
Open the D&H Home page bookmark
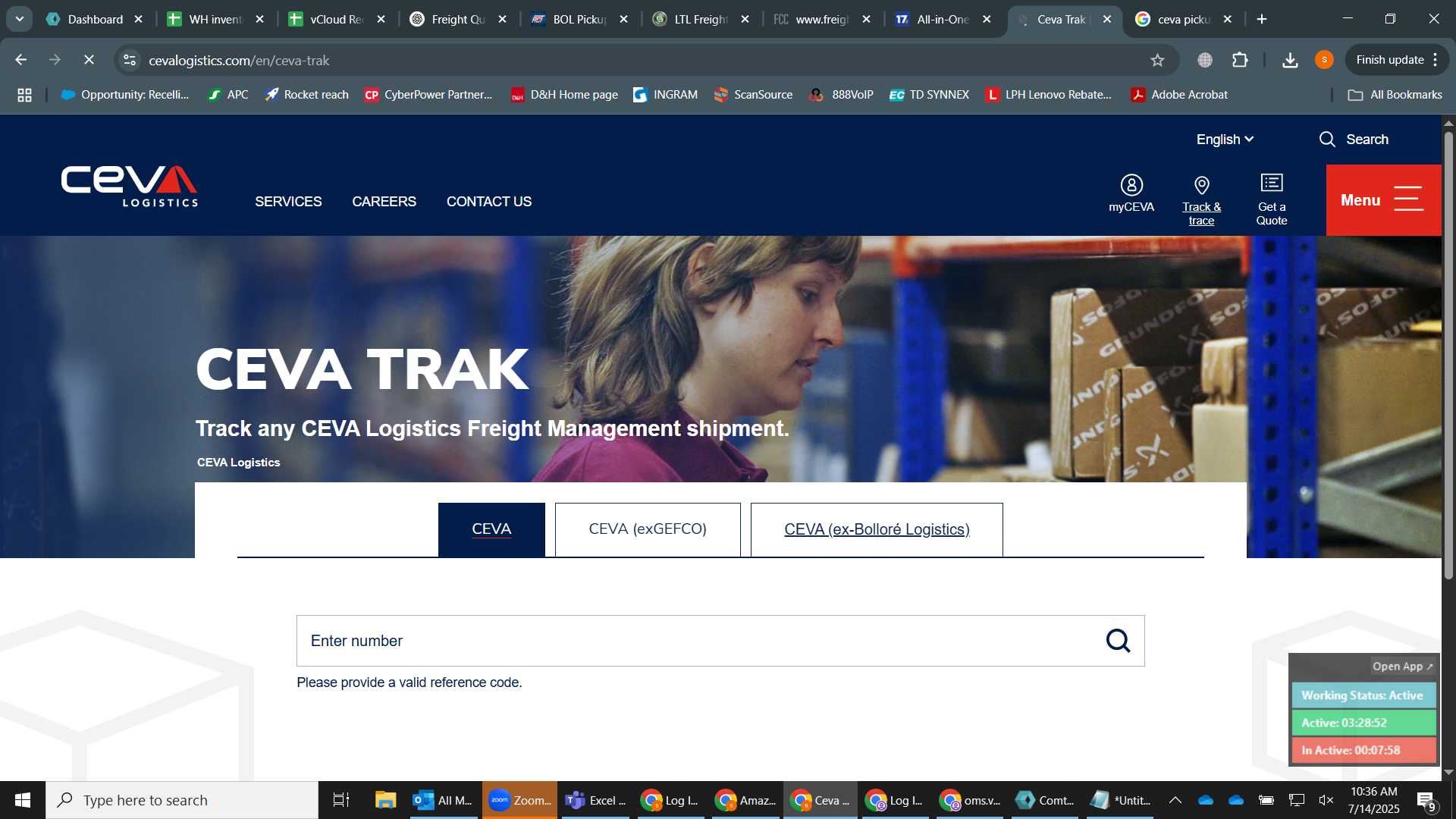click(x=564, y=95)
